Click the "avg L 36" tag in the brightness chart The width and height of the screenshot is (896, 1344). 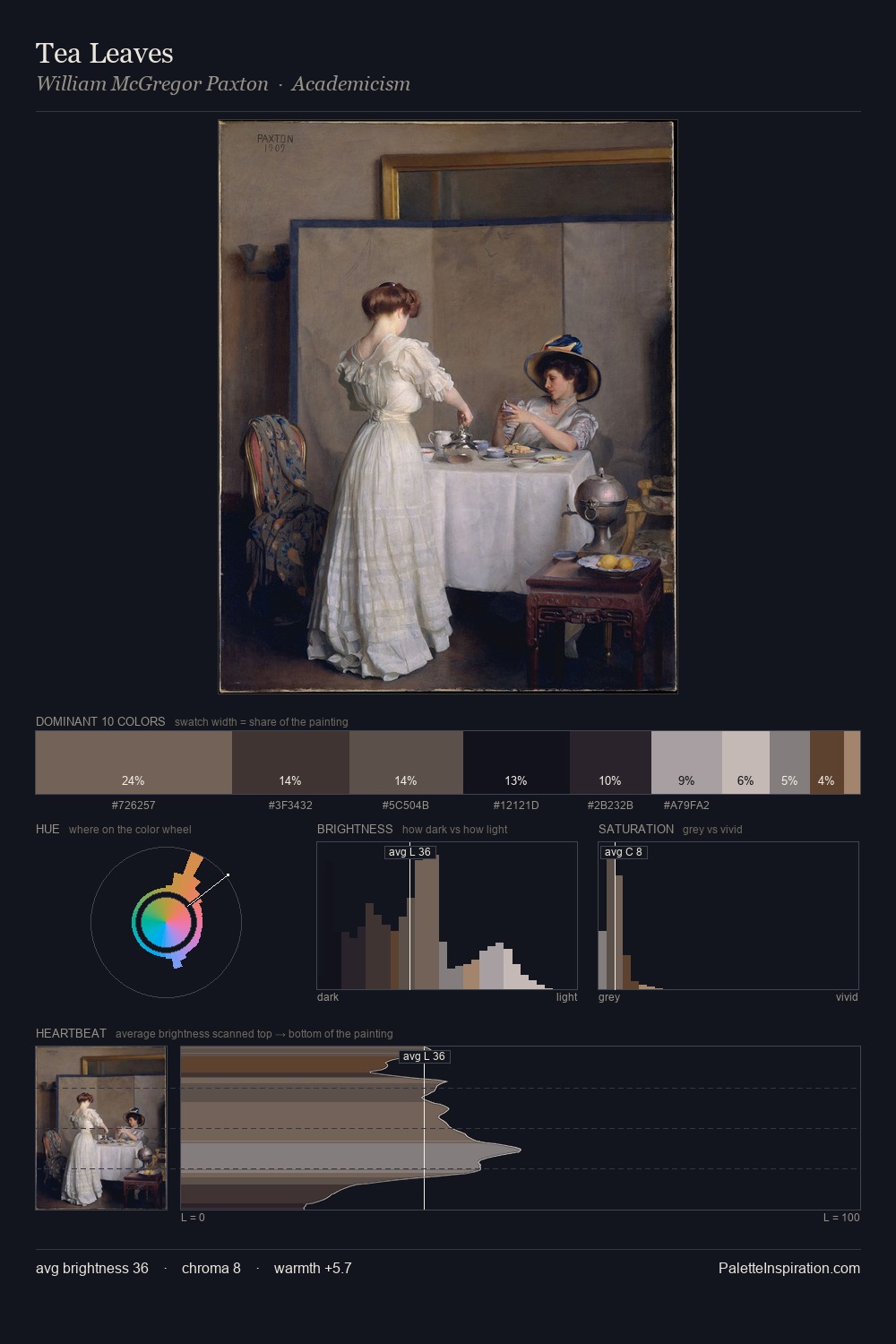click(x=409, y=852)
